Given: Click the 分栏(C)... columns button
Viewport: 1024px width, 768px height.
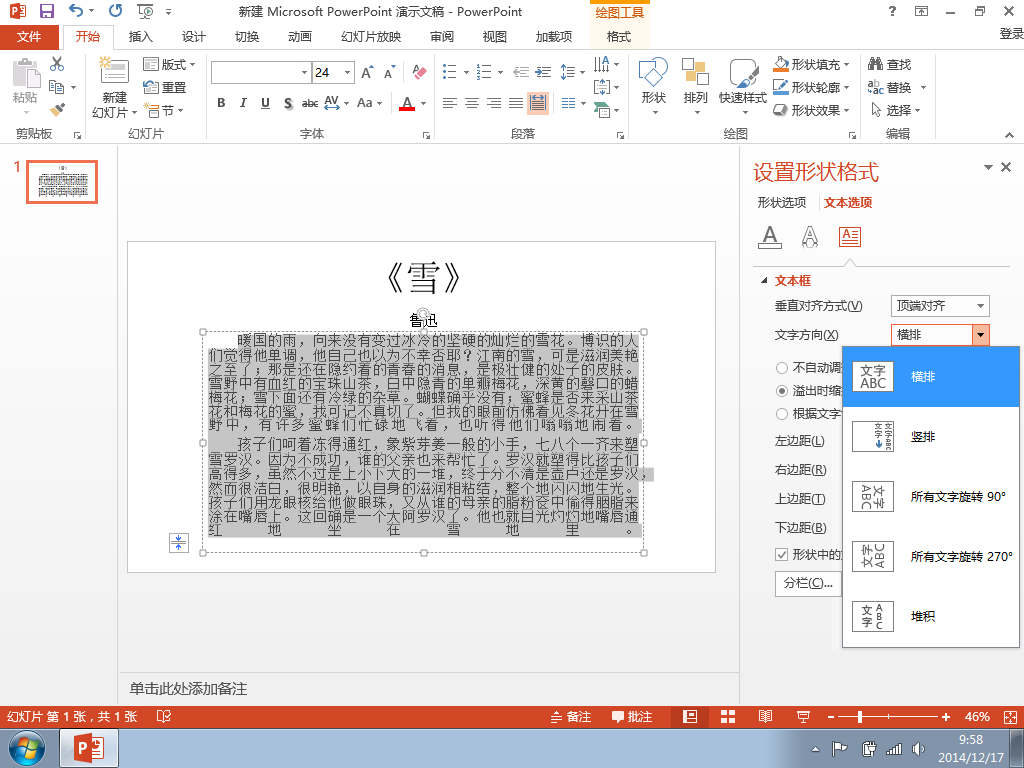Looking at the screenshot, I should (x=808, y=583).
